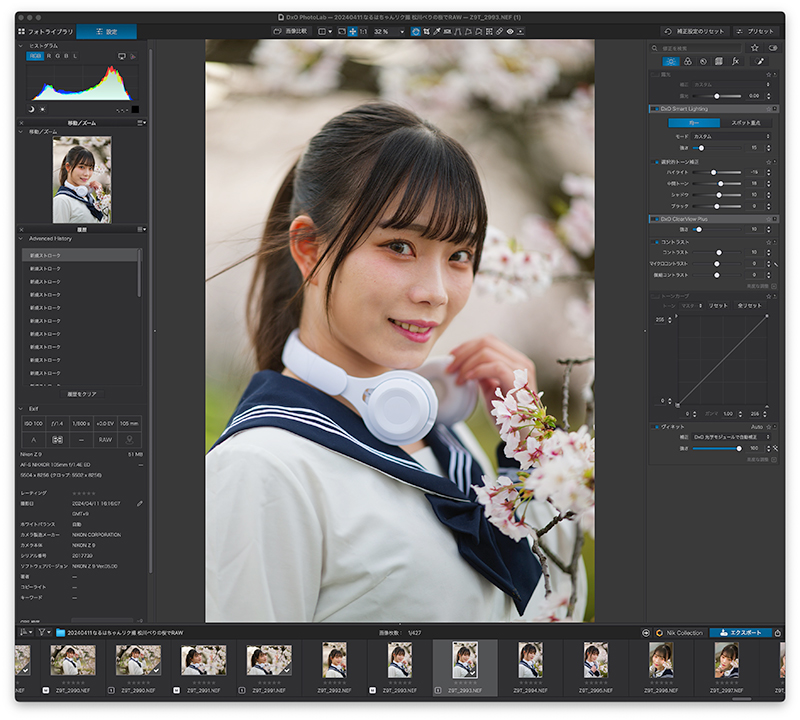Click the tone curve reset button
Screen dimensions: 800x720
[x=718, y=306]
